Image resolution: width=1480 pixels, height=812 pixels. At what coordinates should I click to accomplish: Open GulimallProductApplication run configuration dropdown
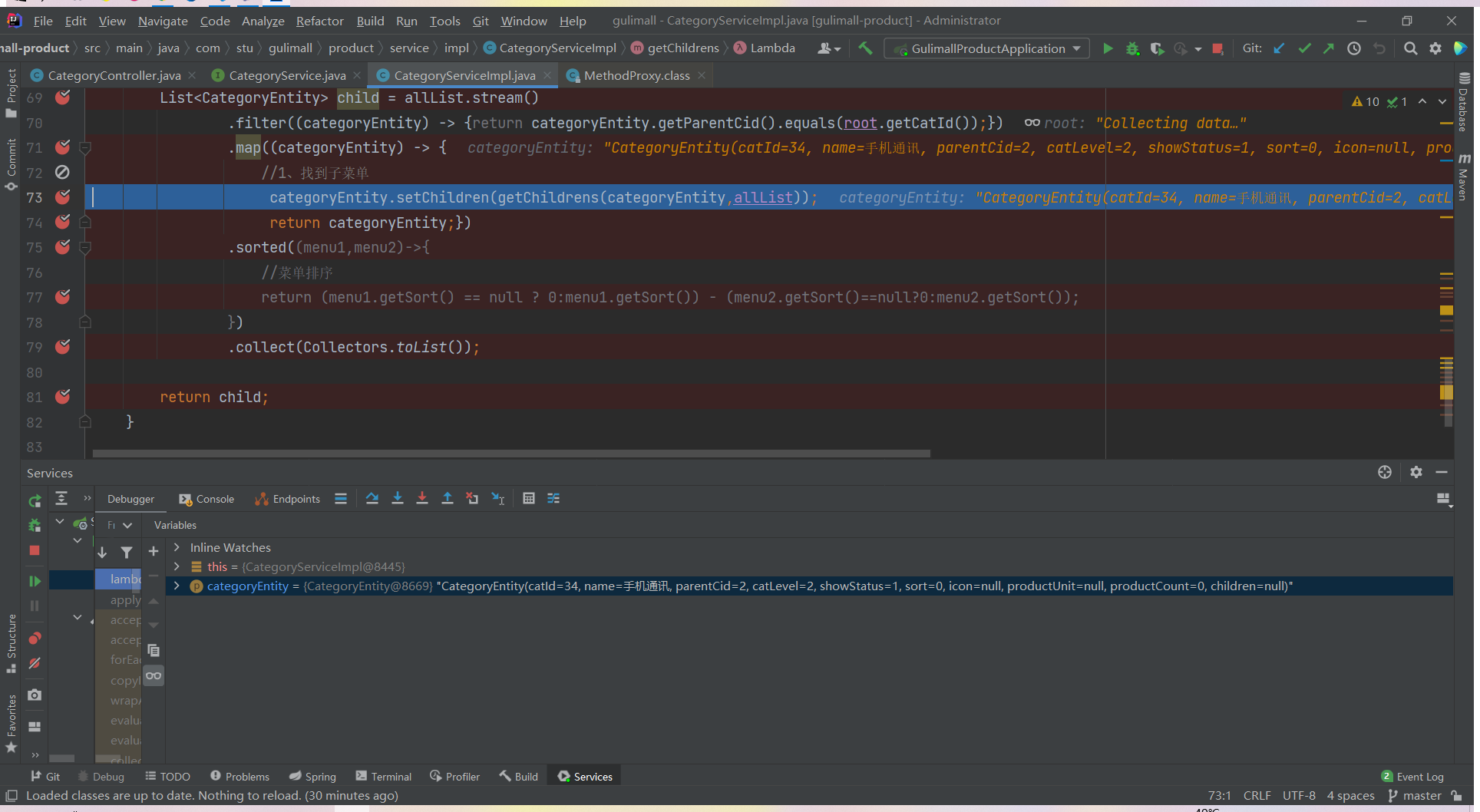(x=987, y=48)
